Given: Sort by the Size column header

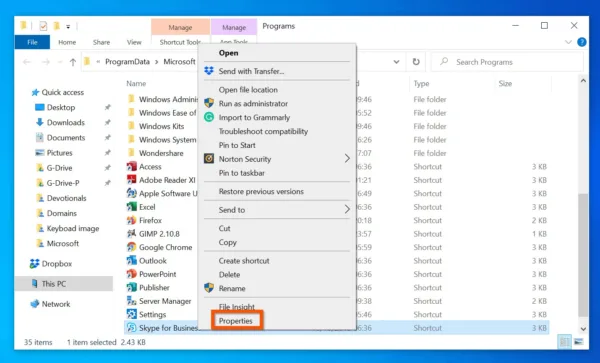Looking at the screenshot, I should [x=505, y=83].
